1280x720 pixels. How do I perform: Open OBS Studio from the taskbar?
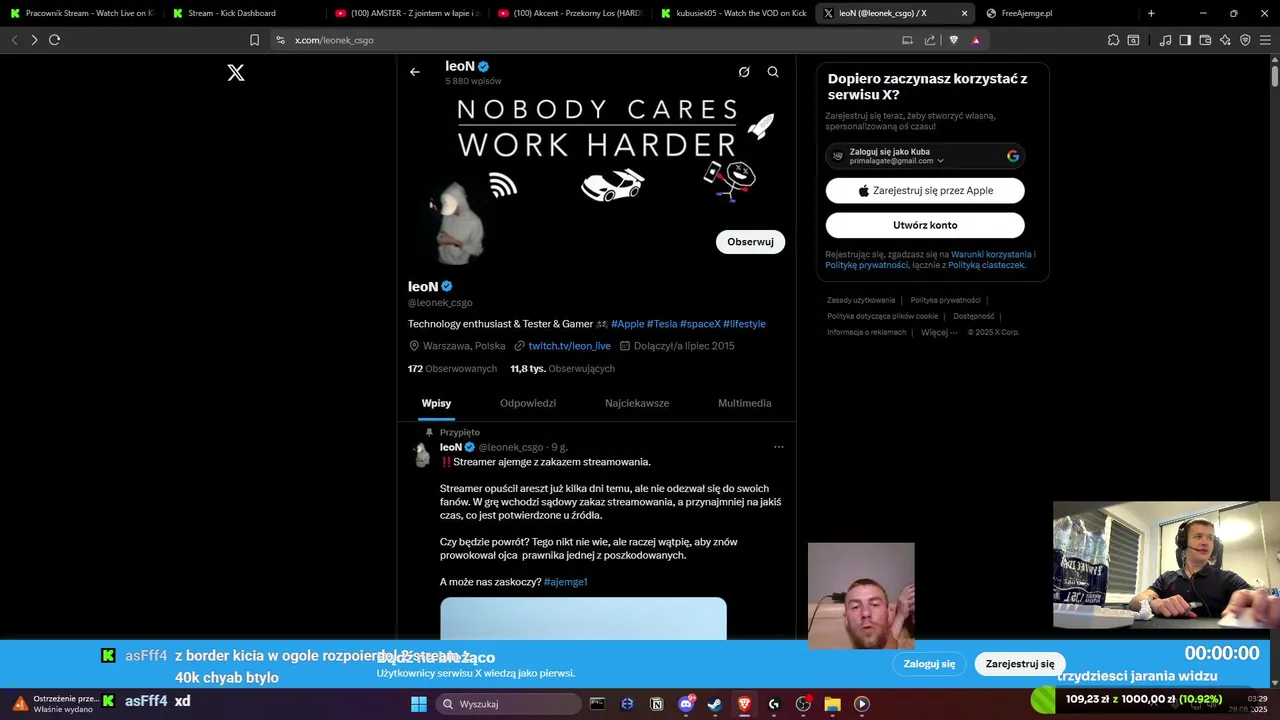point(803,704)
